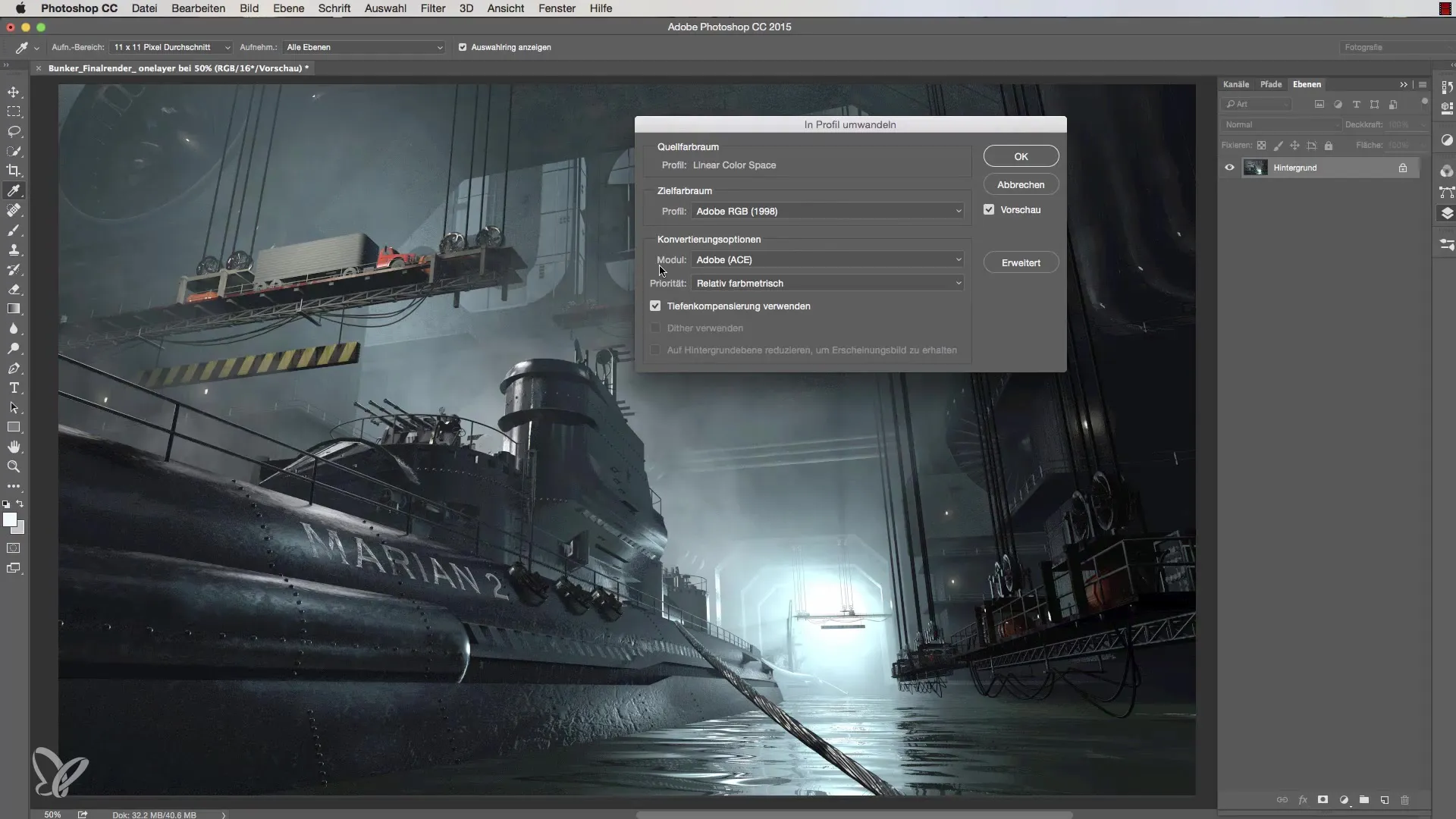The image size is (1456, 819).
Task: Select the History Brush tool
Action: pyautogui.click(x=14, y=269)
